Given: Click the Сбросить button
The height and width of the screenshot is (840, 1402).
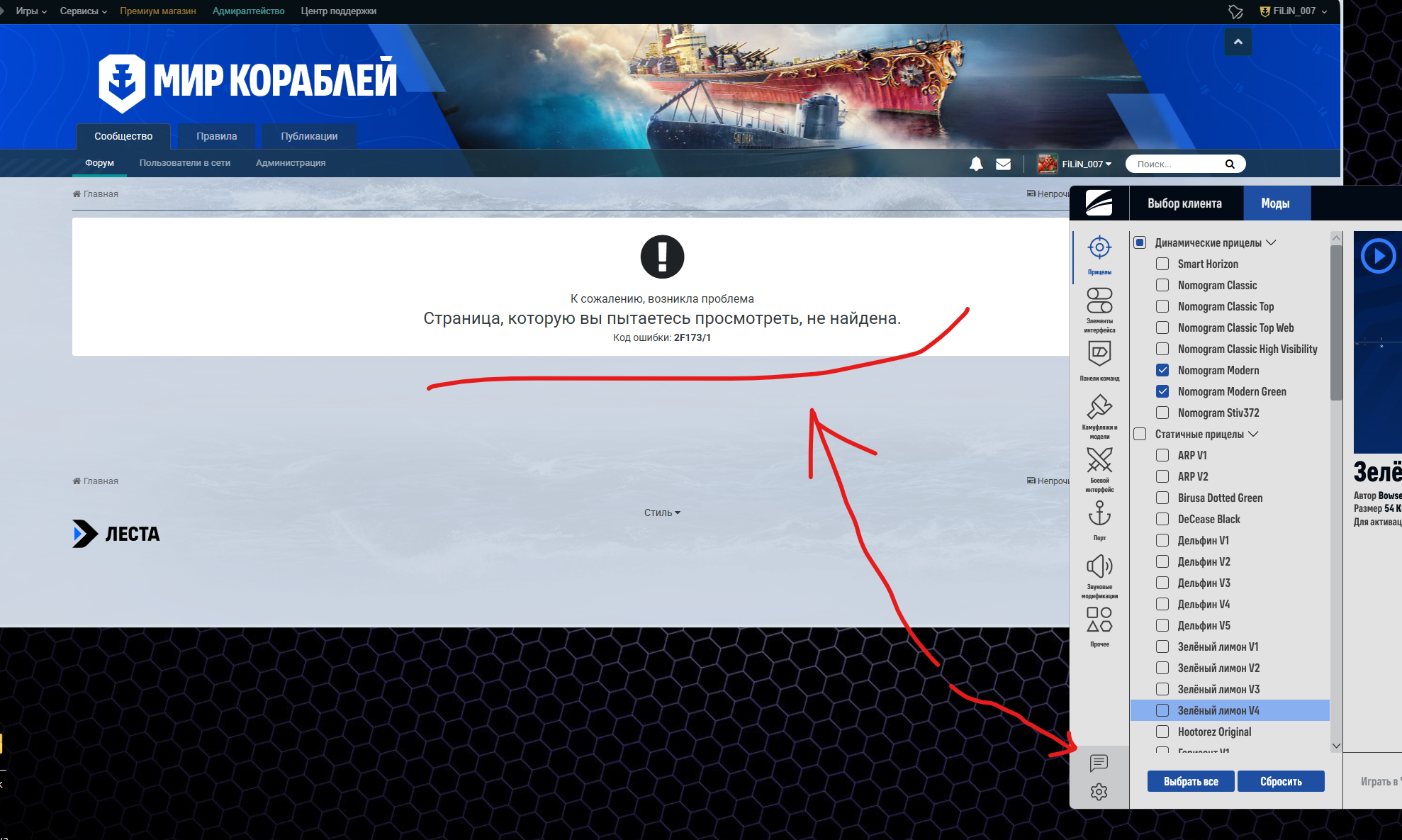Looking at the screenshot, I should pyautogui.click(x=1280, y=781).
